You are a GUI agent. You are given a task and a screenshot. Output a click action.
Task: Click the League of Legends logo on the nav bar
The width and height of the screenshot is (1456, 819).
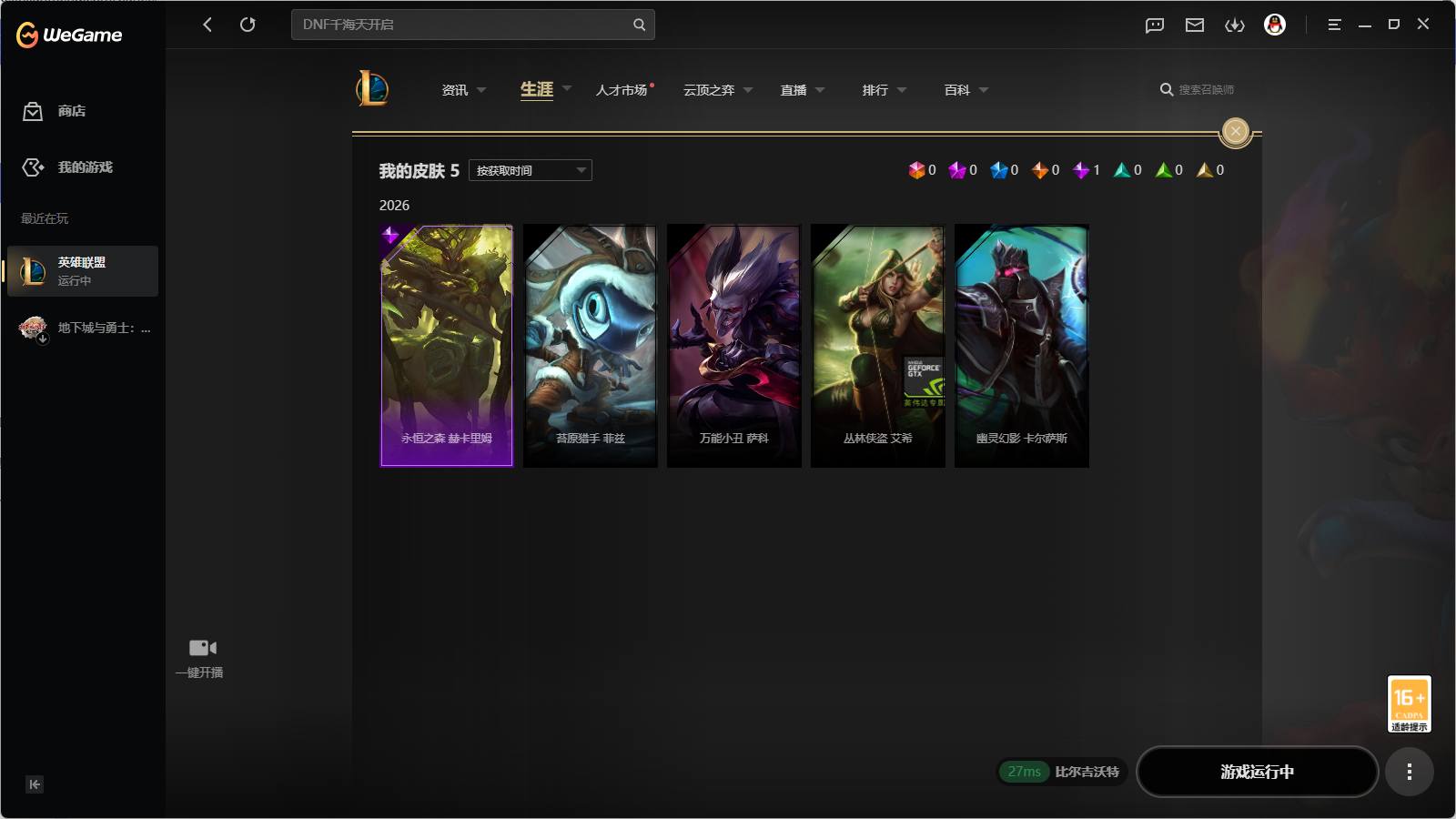372,88
